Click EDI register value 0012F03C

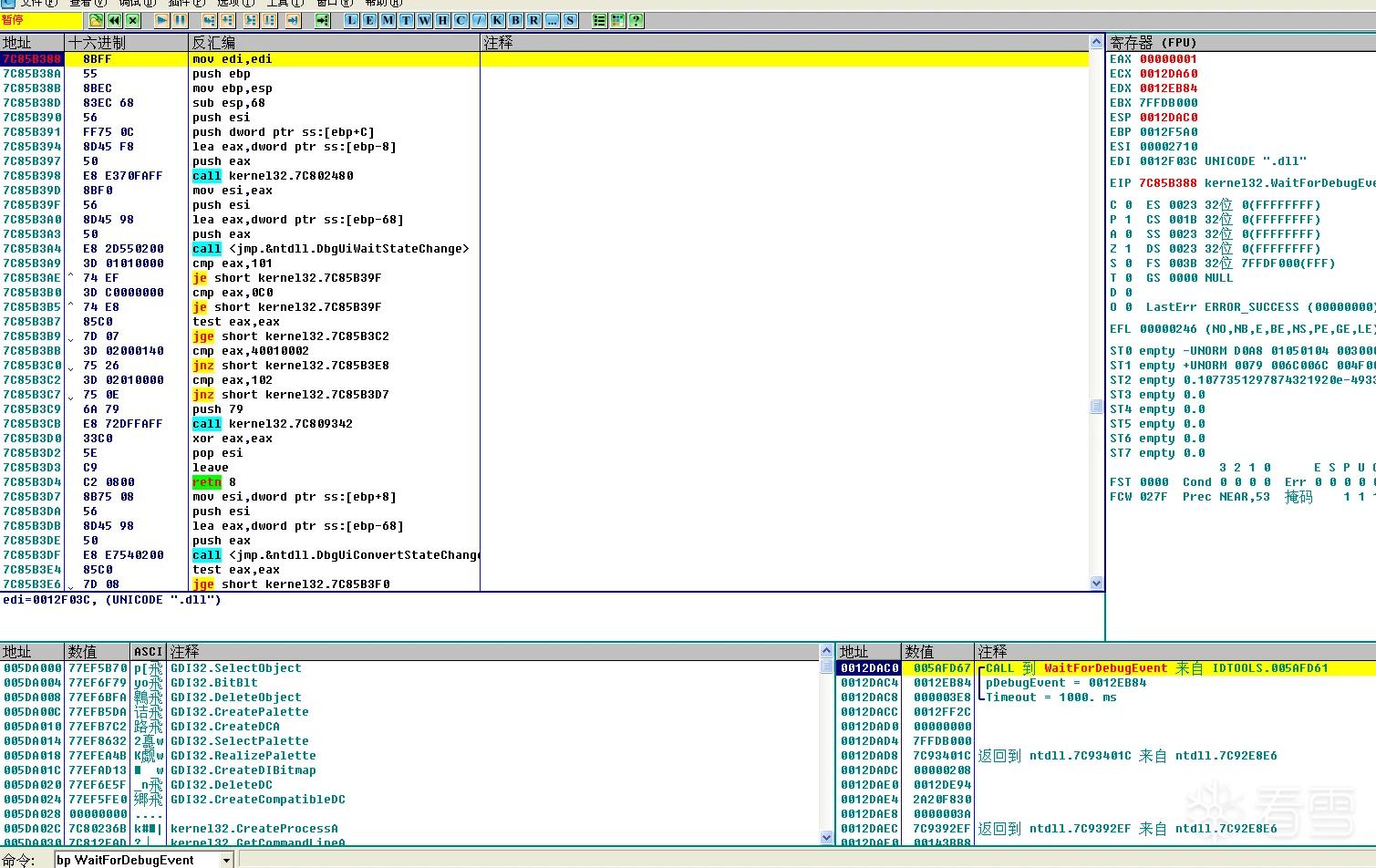tap(1168, 161)
